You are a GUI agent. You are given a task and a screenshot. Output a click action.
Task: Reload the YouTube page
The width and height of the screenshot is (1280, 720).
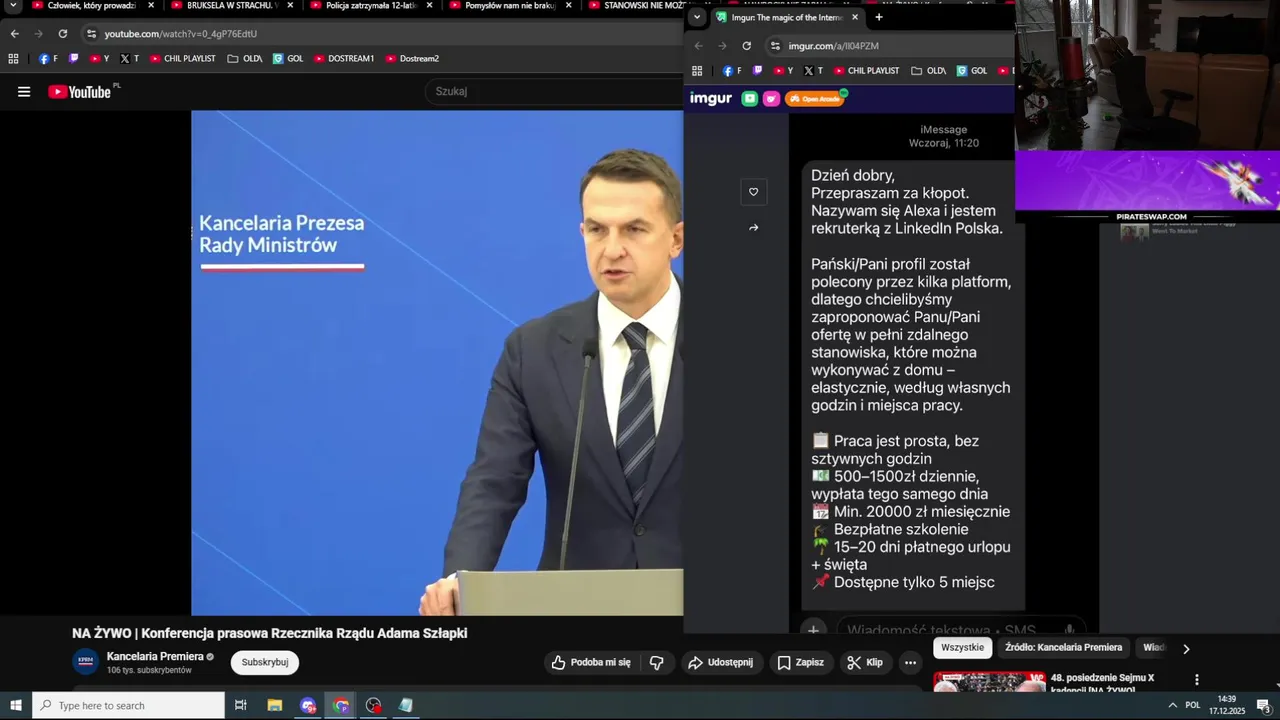pyautogui.click(x=62, y=34)
